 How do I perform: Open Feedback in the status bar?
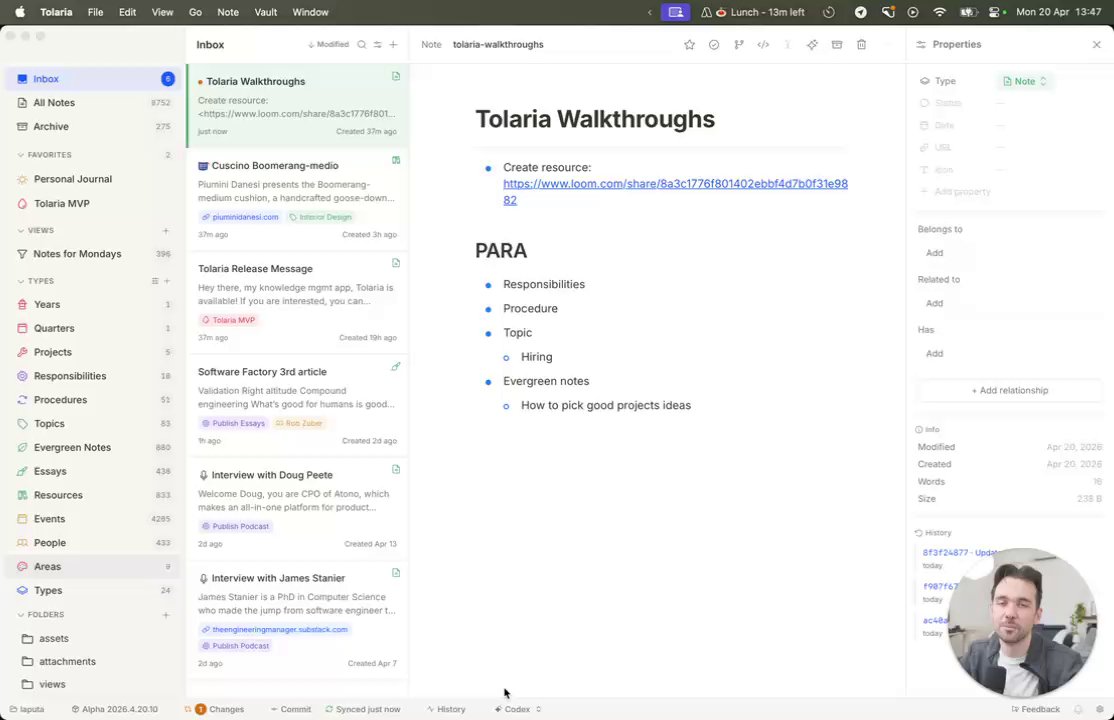[1035, 709]
